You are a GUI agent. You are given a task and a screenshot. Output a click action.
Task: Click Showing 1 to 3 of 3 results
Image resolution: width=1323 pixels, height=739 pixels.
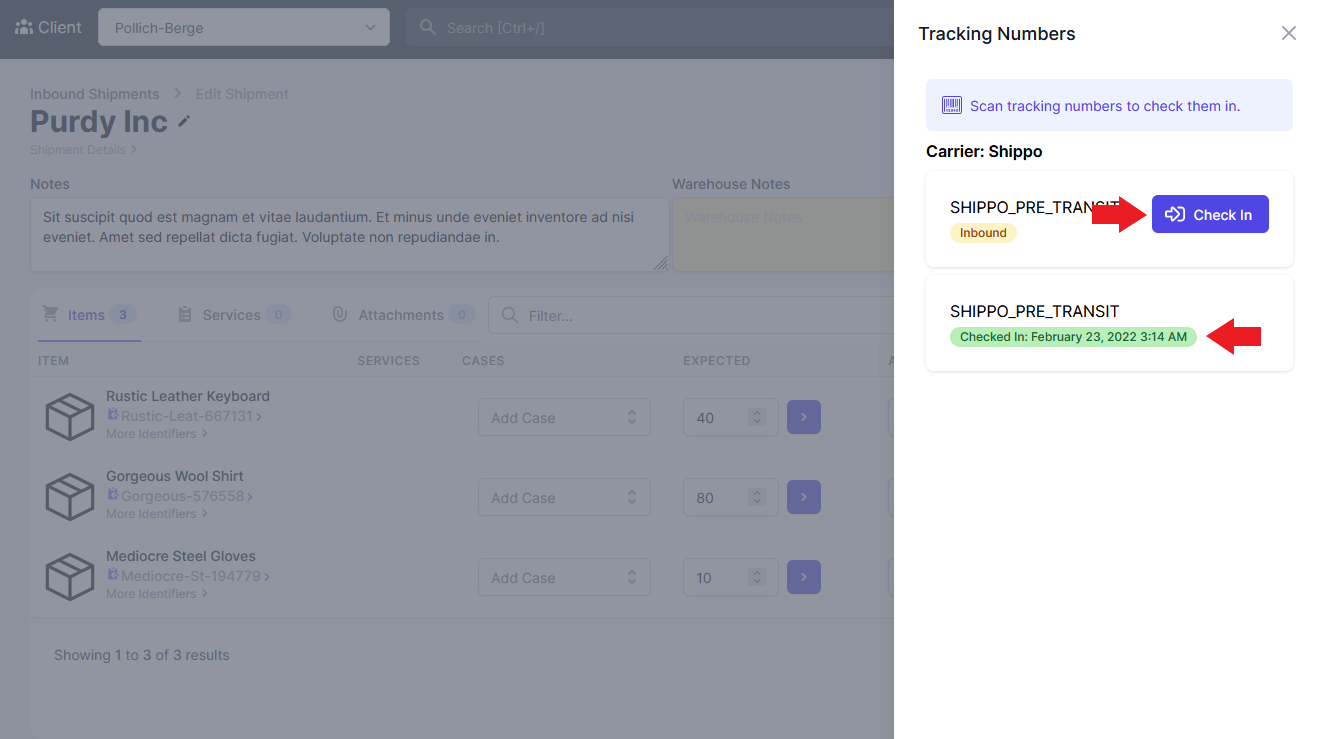pos(142,656)
